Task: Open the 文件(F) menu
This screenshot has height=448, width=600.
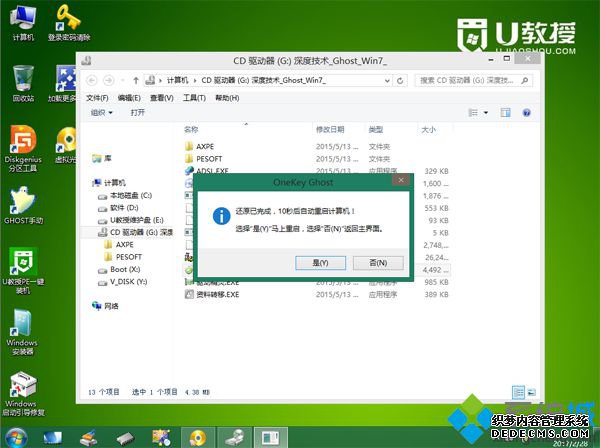Action: (97, 98)
